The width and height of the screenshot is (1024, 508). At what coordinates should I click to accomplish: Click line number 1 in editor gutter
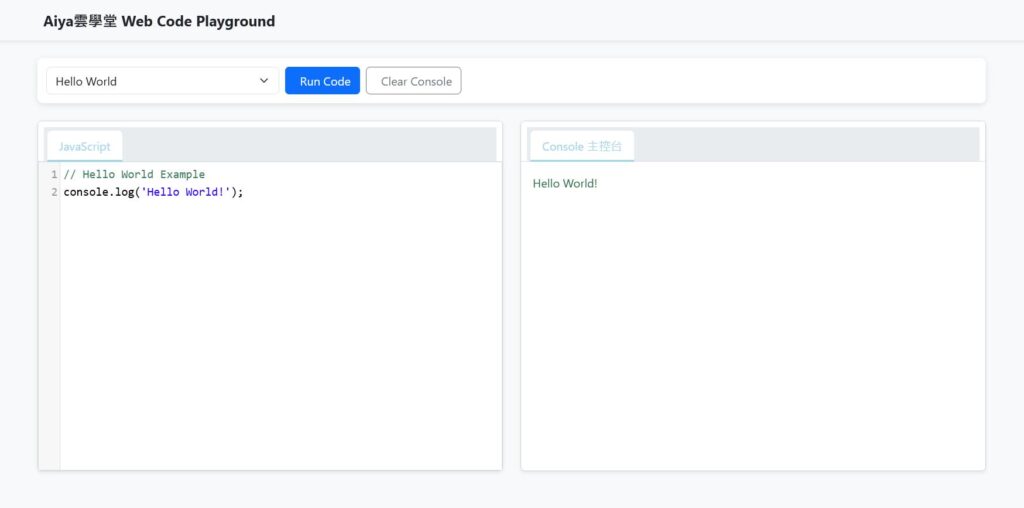click(54, 175)
